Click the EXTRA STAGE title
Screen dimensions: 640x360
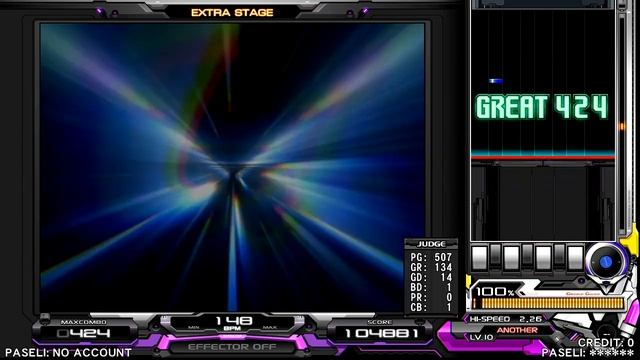[x=232, y=13]
